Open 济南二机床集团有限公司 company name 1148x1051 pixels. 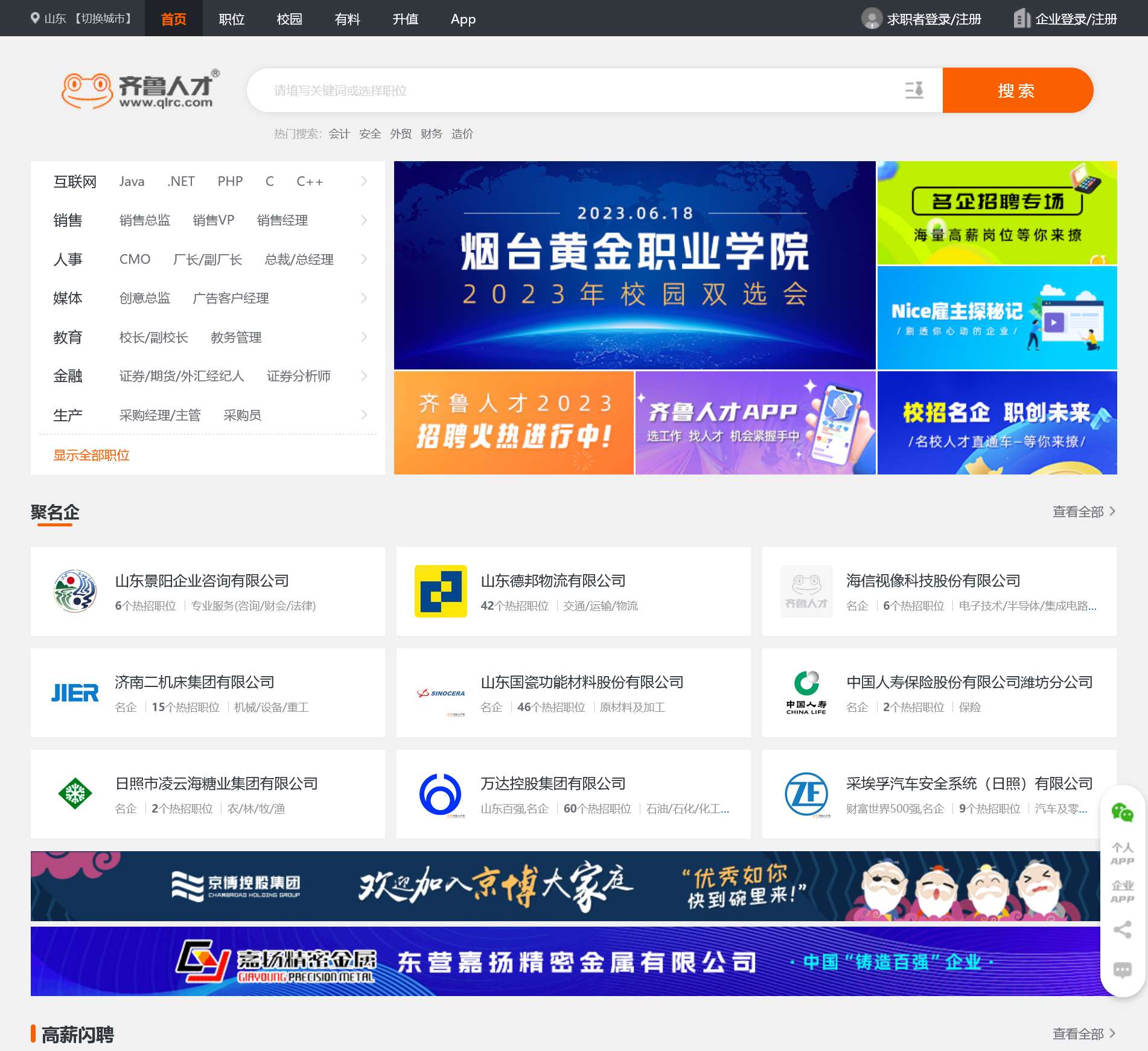[194, 682]
